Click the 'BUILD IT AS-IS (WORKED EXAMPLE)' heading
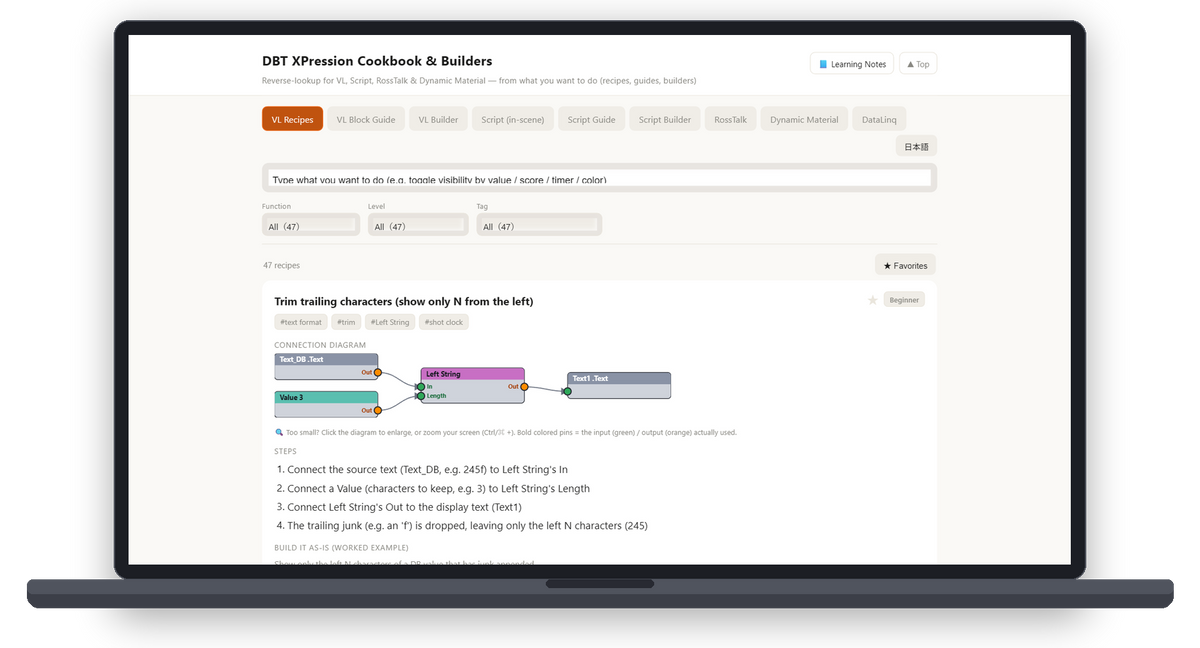The width and height of the screenshot is (1200, 648). 341,548
